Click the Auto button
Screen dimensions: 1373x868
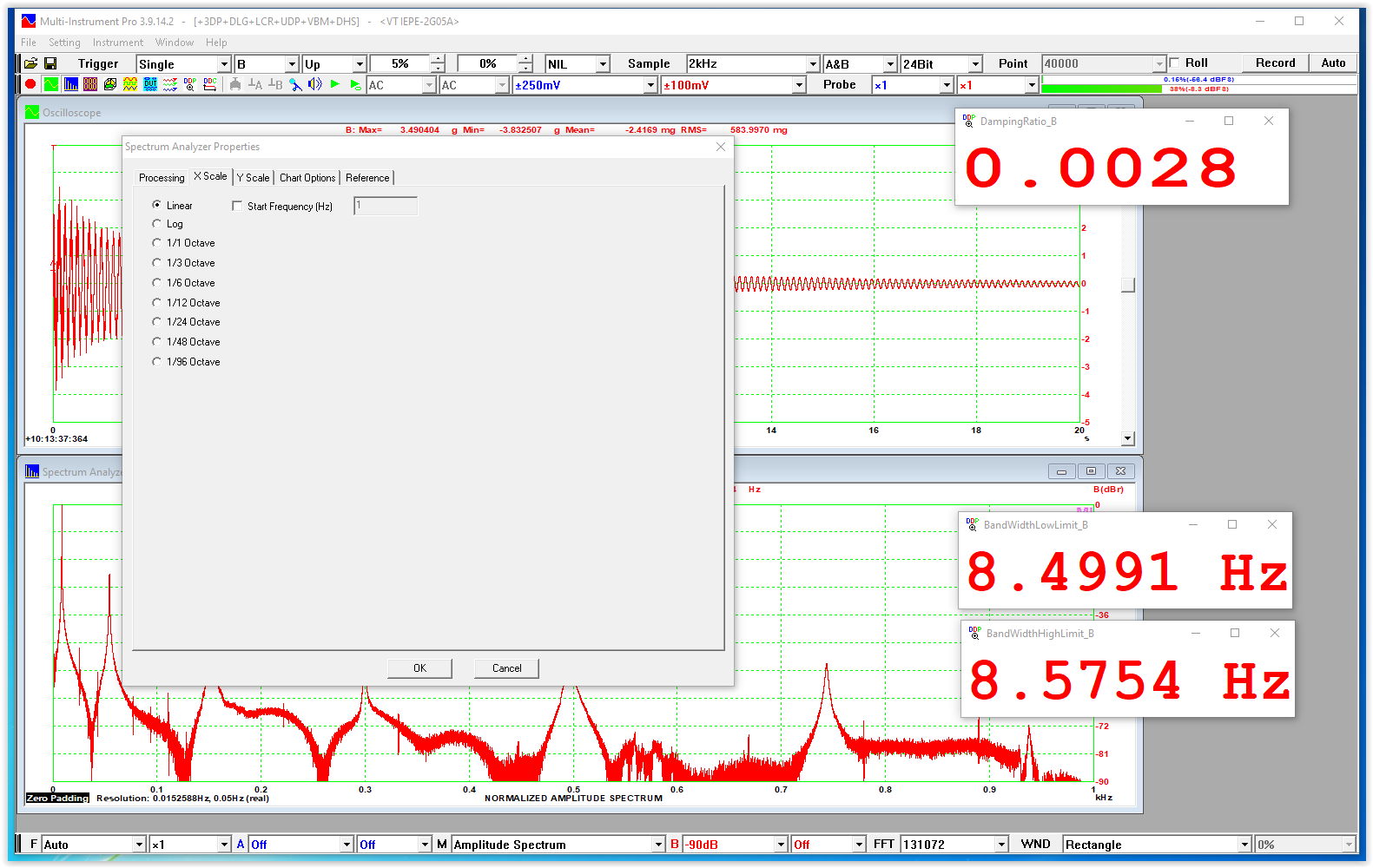(1333, 62)
